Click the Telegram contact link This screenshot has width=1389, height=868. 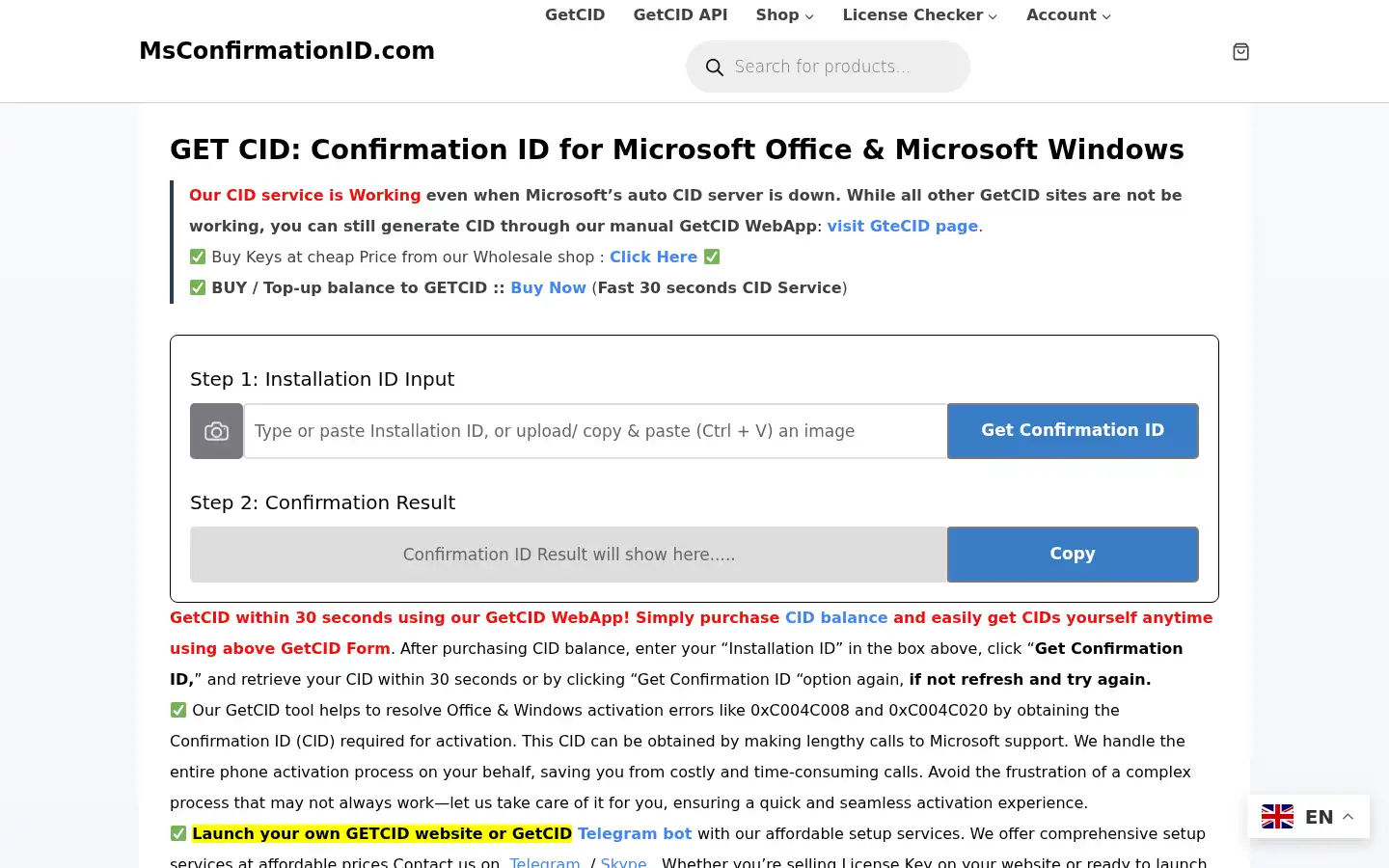point(545,862)
